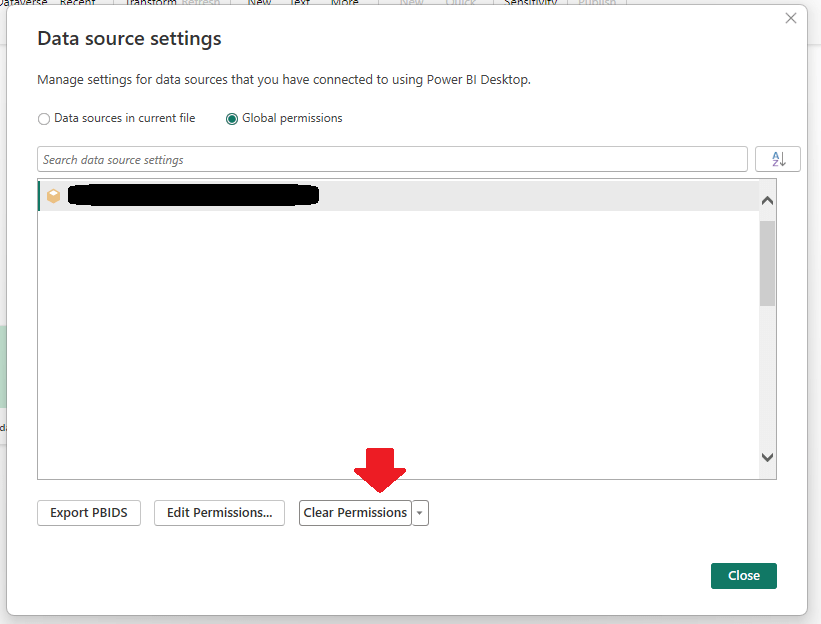Click the data source list scrollbar thumb
This screenshot has width=821, height=624.
point(767,262)
